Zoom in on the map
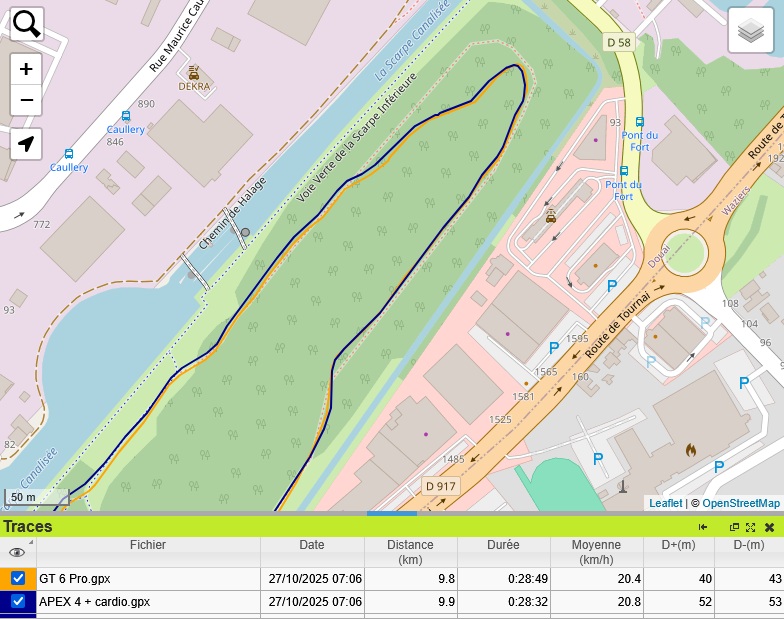Screen dimensions: 784x619 pos(26,69)
